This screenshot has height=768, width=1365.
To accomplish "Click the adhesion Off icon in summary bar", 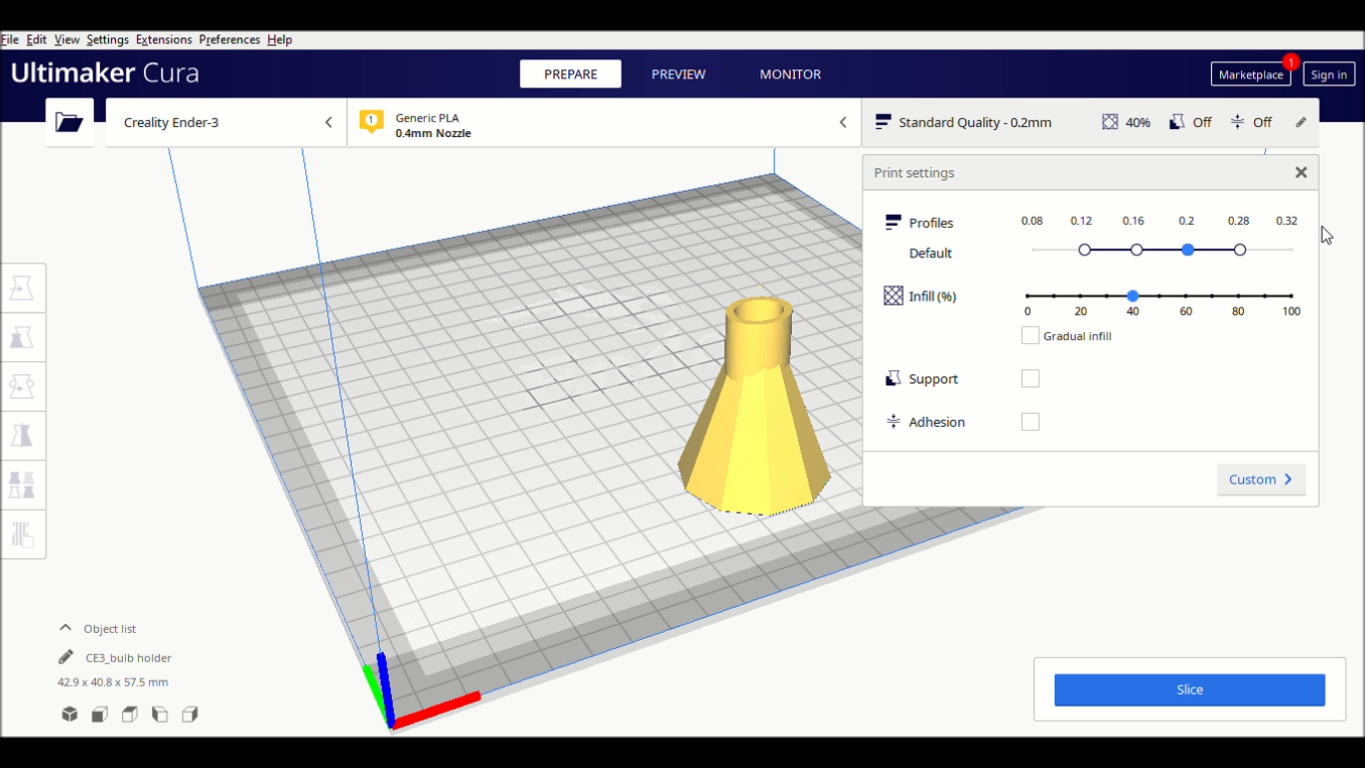I will pyautogui.click(x=1238, y=122).
